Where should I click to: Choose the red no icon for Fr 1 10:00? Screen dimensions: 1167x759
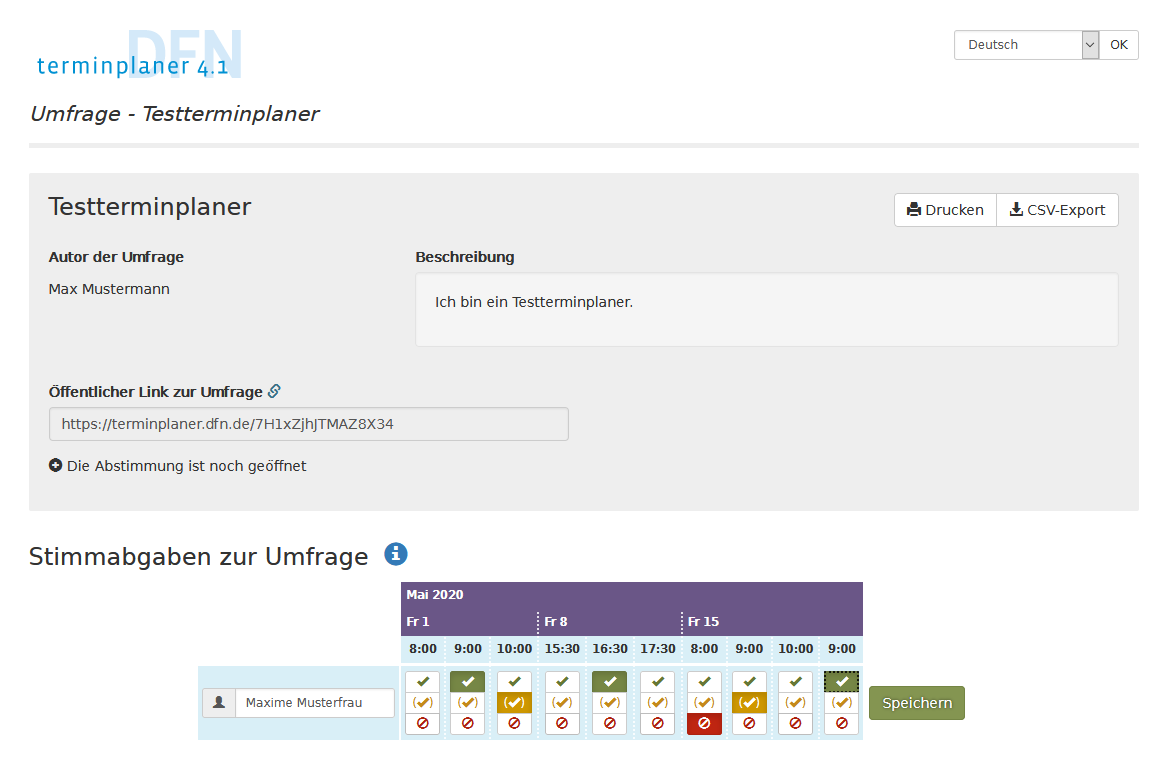pyautogui.click(x=514, y=724)
